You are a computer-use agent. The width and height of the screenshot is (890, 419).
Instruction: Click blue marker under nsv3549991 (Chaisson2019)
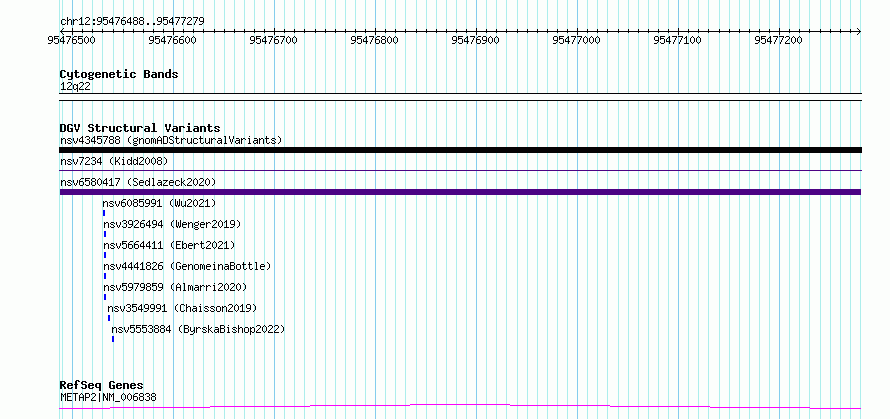(x=109, y=318)
